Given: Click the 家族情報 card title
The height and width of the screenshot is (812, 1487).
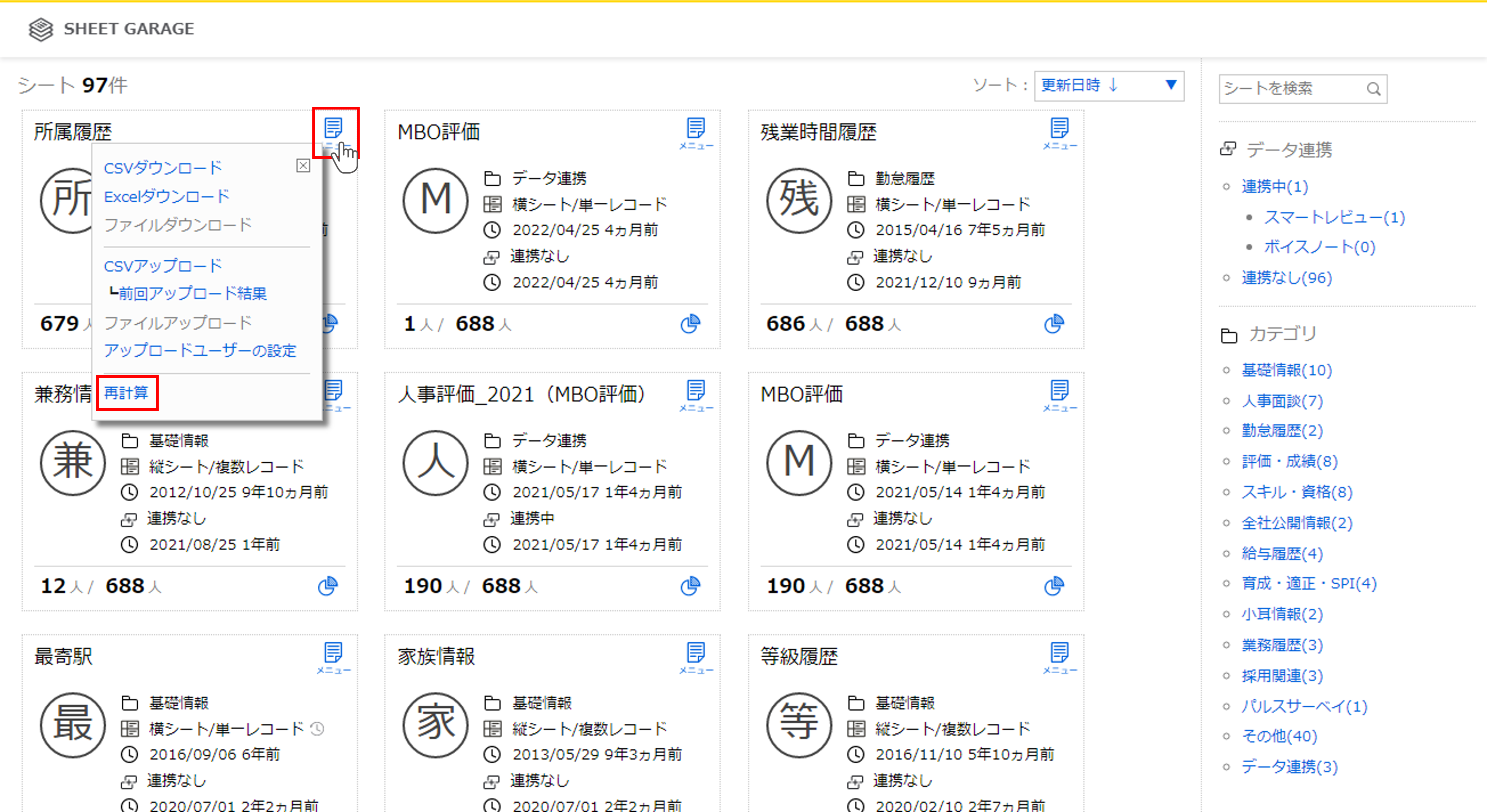Looking at the screenshot, I should (x=436, y=656).
